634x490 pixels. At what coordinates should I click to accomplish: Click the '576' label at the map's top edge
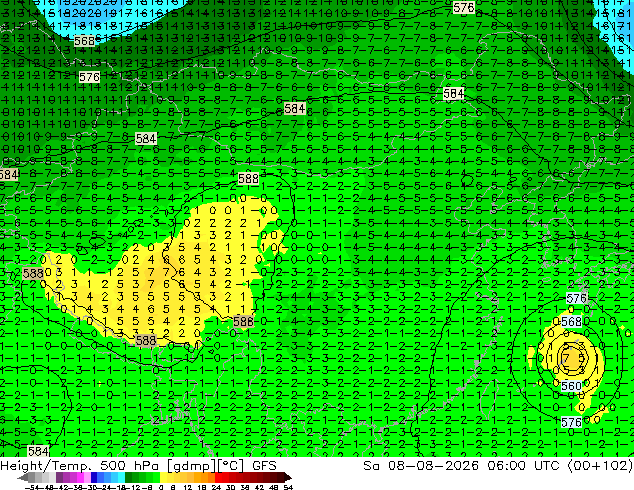click(463, 7)
